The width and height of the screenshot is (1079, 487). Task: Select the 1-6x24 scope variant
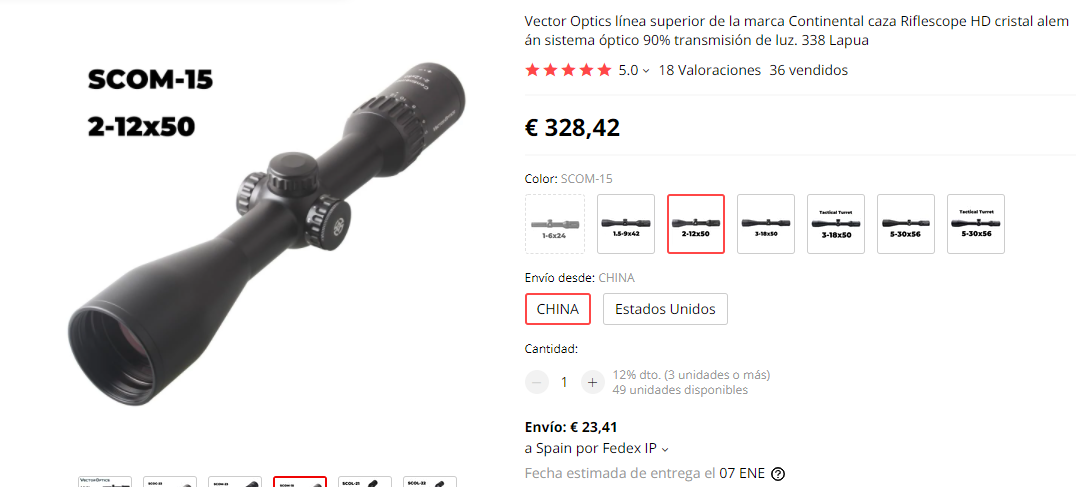[555, 224]
